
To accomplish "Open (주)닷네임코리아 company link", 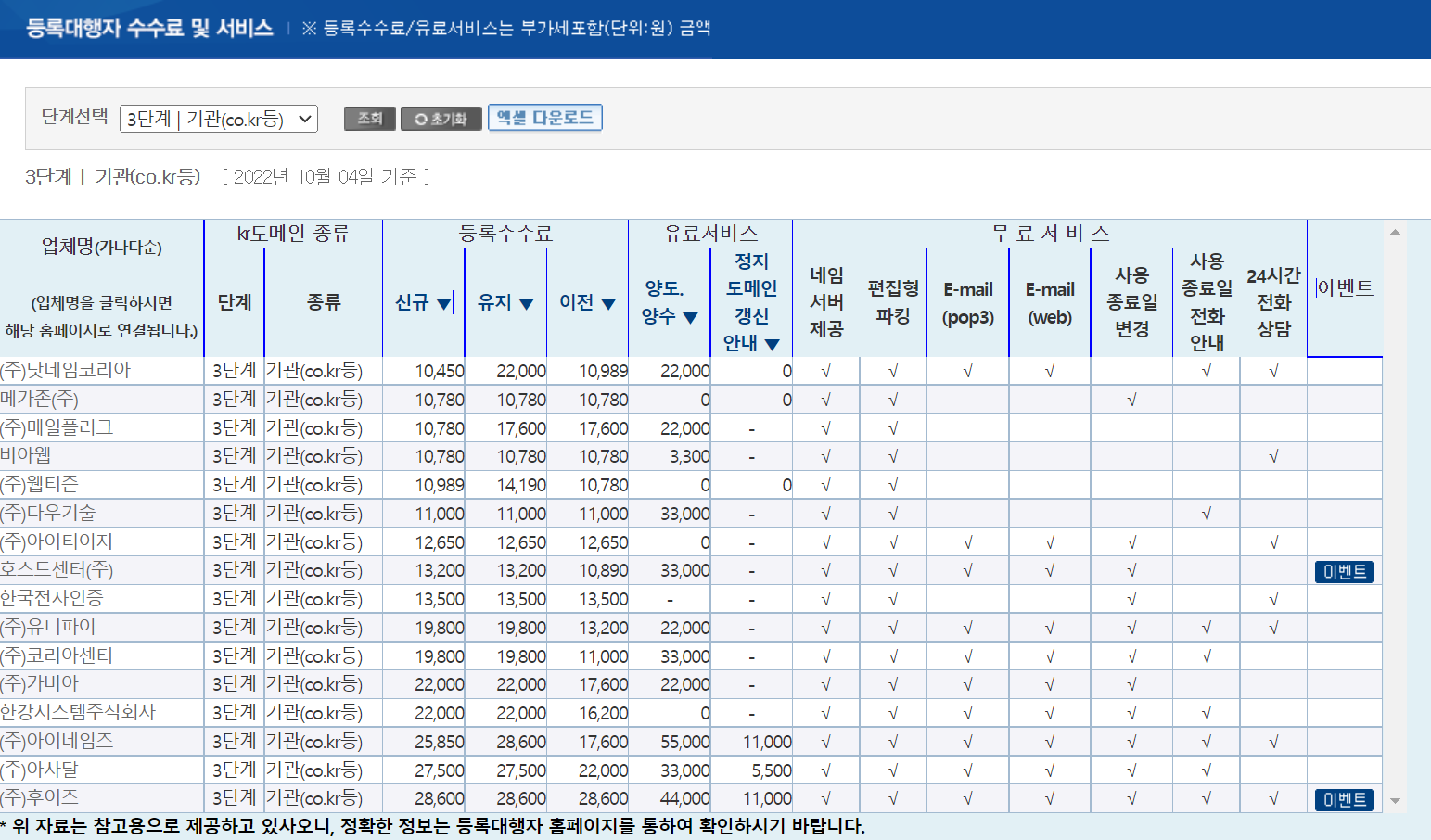I will (66, 370).
